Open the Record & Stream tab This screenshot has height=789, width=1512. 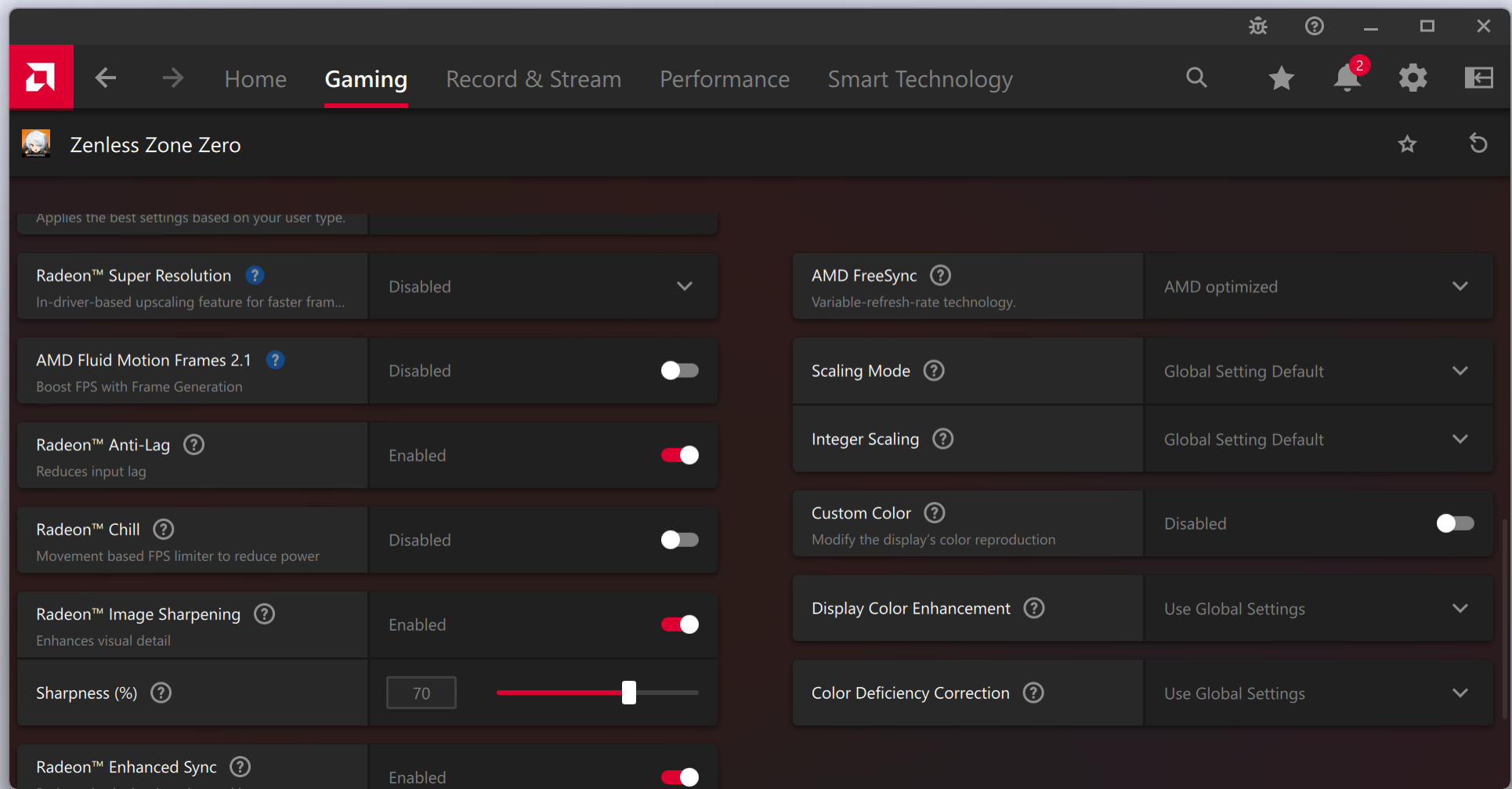tap(534, 79)
